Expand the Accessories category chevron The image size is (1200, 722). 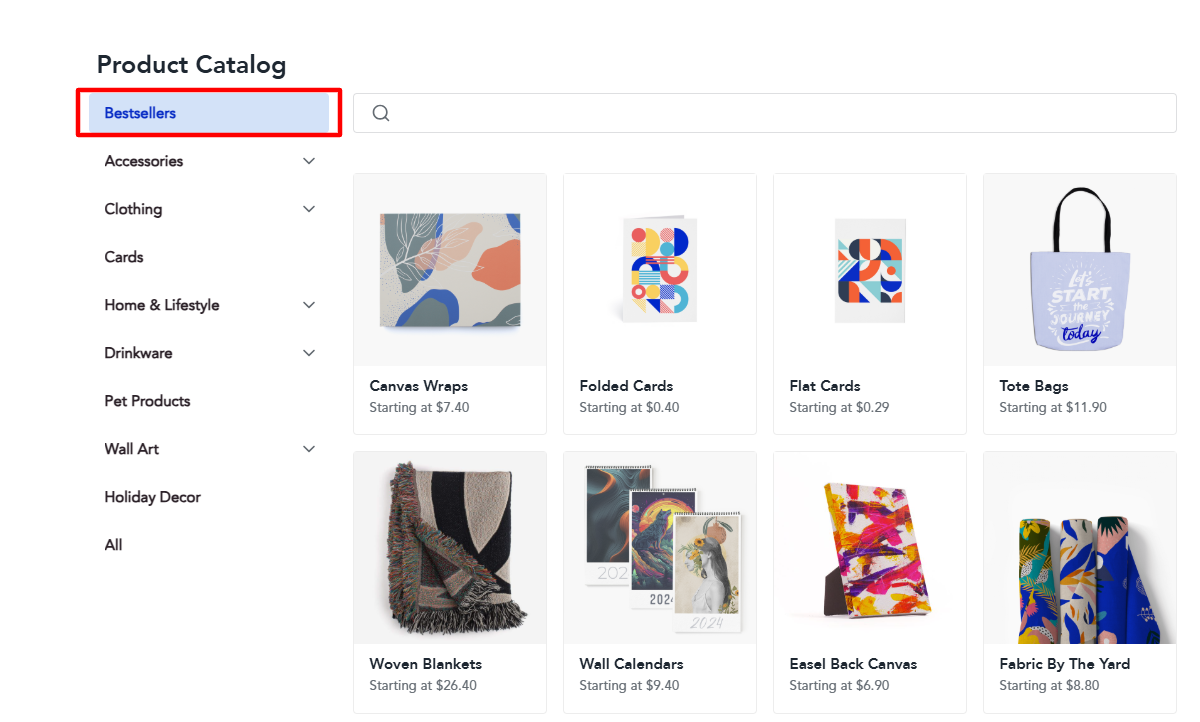coord(309,161)
